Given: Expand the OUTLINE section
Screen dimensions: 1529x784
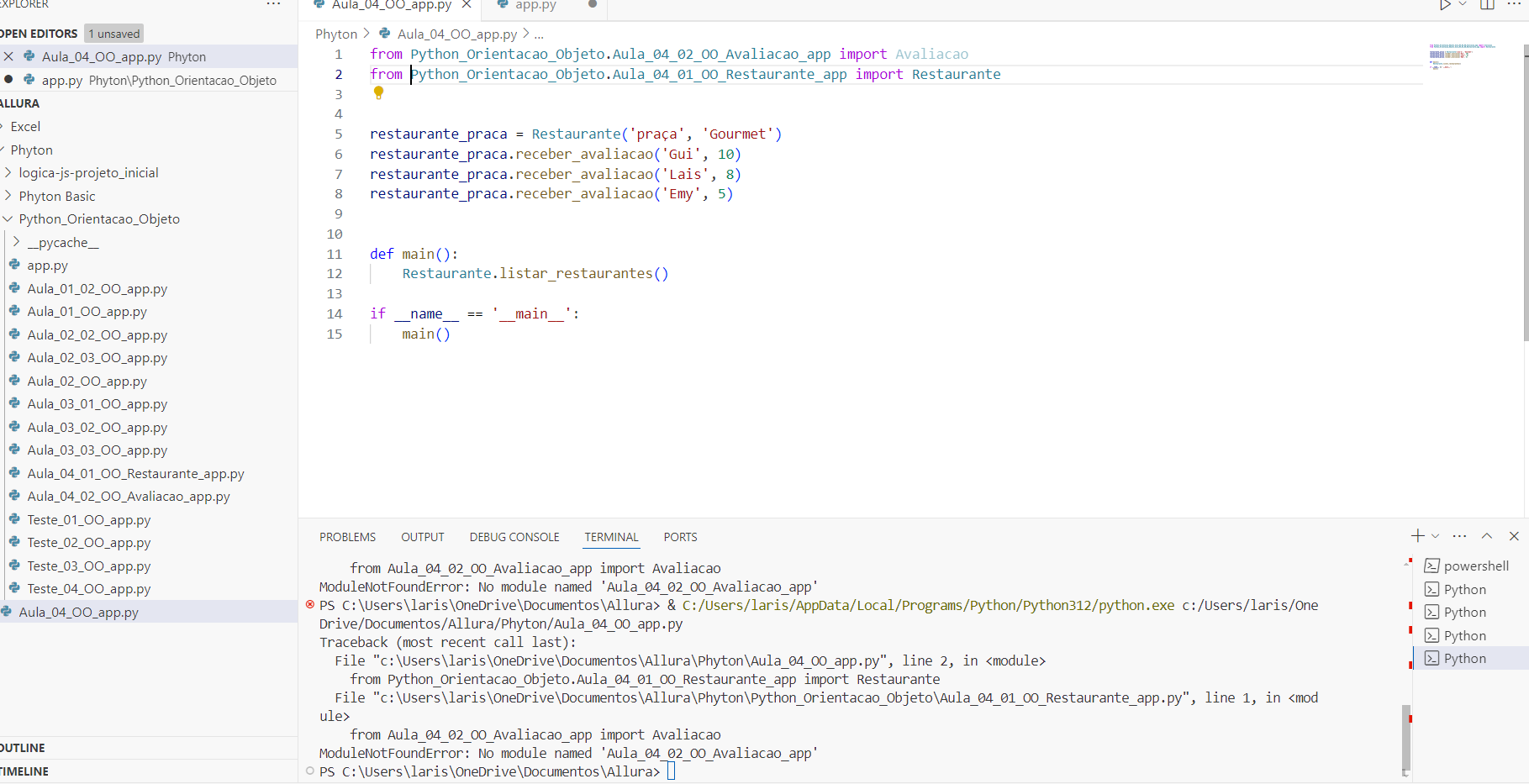Looking at the screenshot, I should 149,748.
